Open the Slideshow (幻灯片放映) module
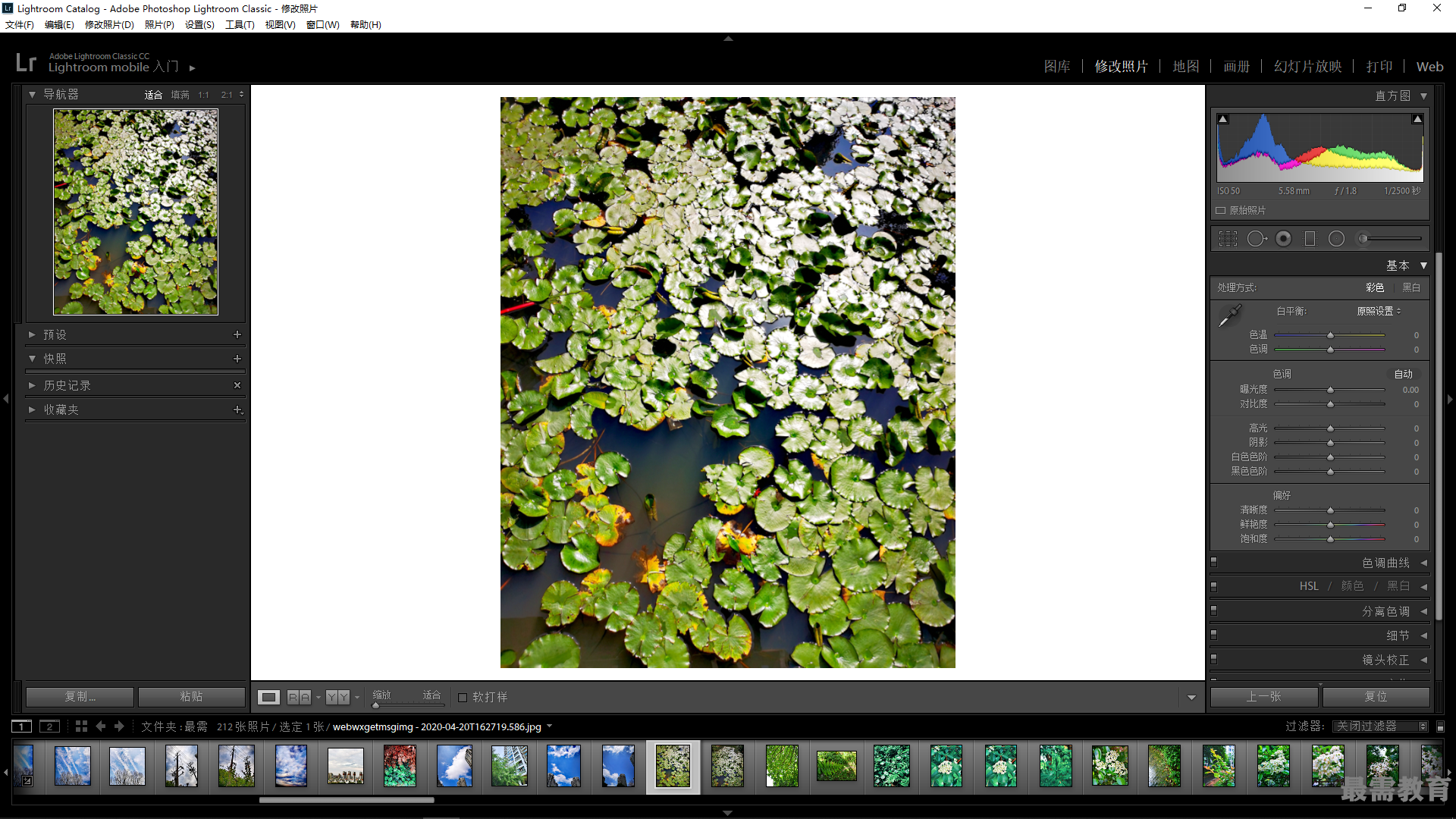Image resolution: width=1456 pixels, height=819 pixels. click(1308, 67)
